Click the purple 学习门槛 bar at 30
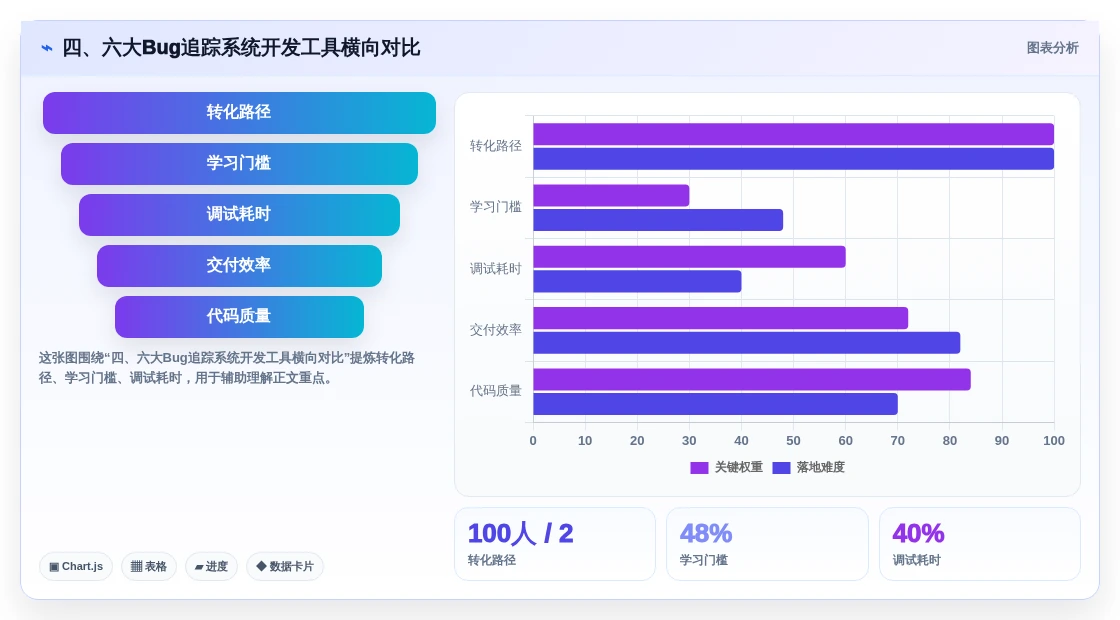1120x620 pixels. pos(611,196)
